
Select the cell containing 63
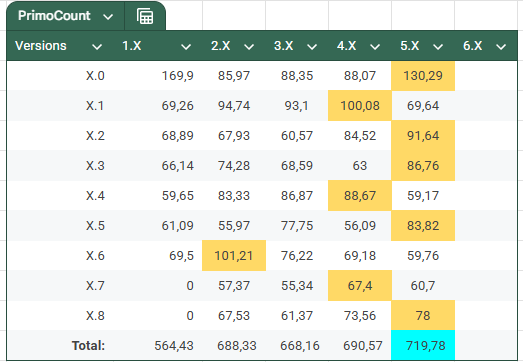[x=360, y=166]
